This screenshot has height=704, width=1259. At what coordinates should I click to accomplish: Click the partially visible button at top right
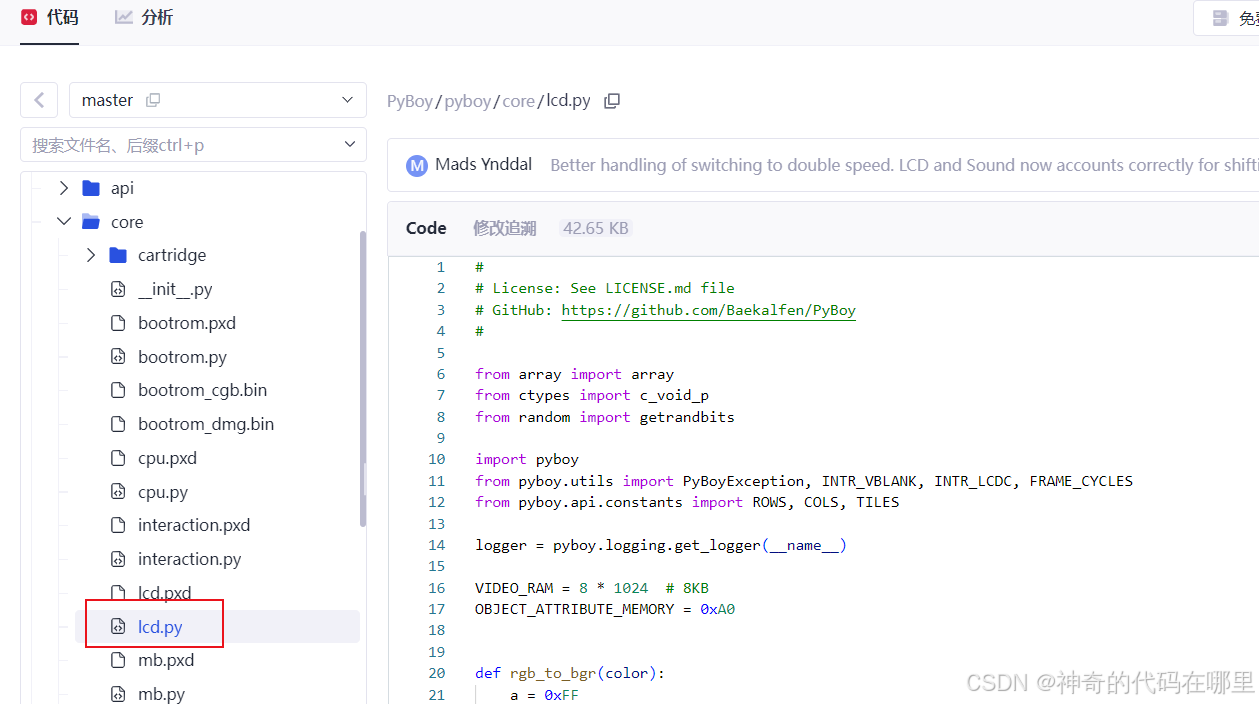[1226, 18]
